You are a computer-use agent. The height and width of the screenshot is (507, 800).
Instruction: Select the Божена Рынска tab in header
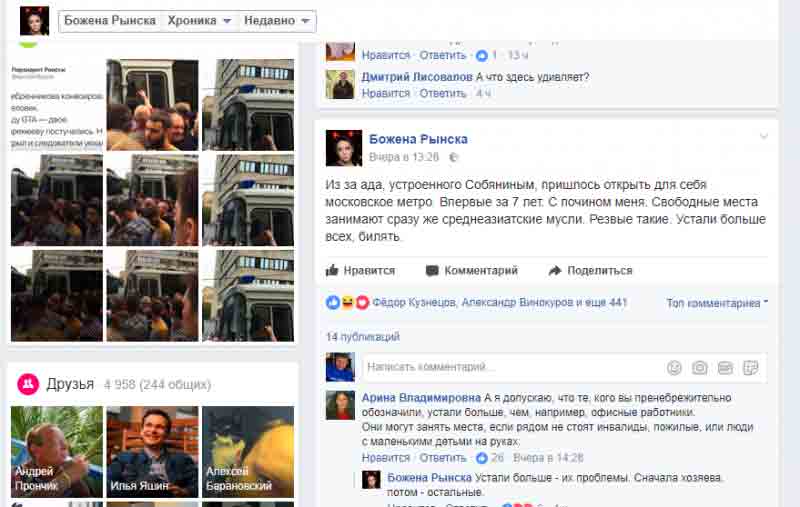click(x=110, y=21)
